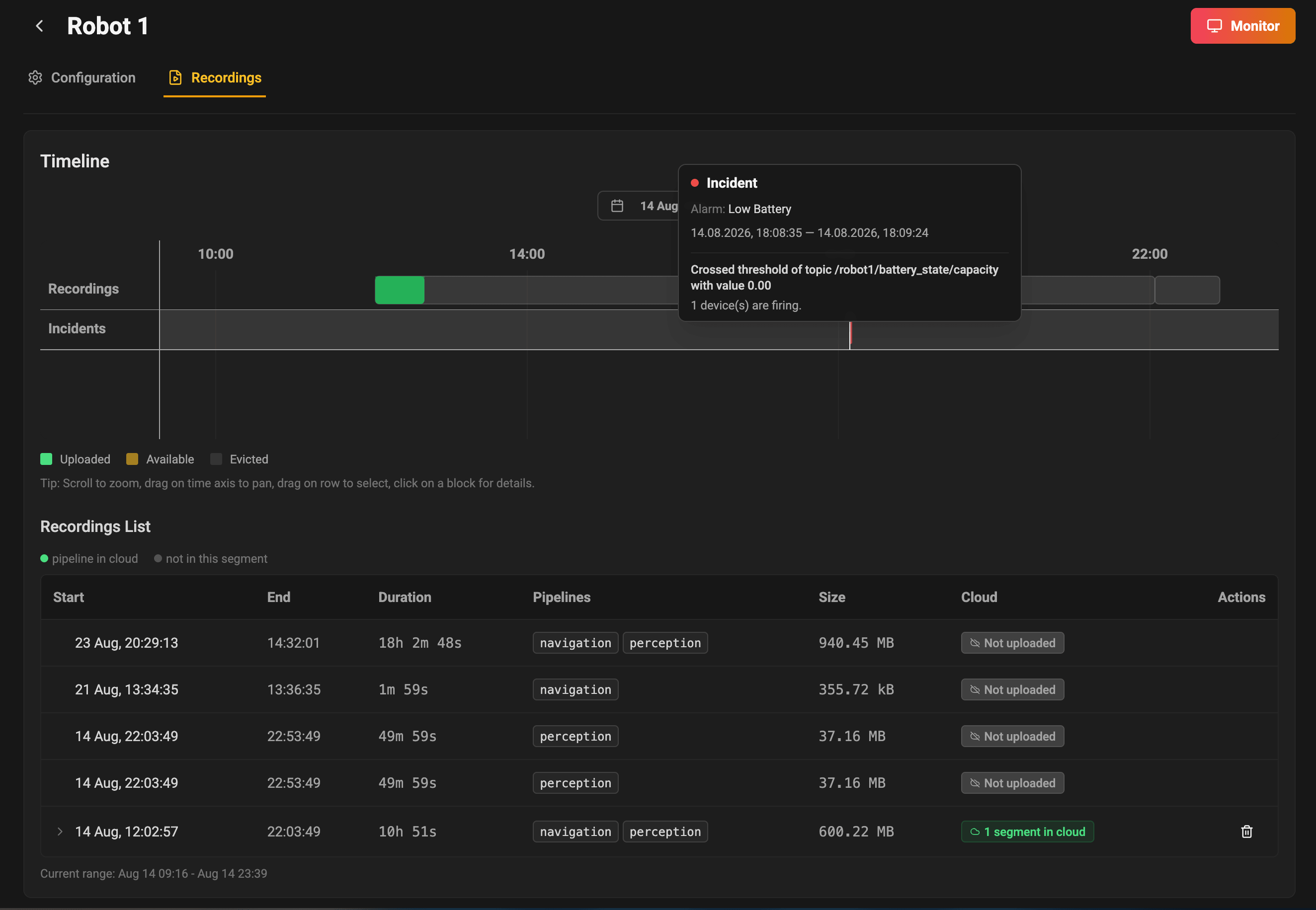Click the Low Battery alarm name in tooltip
Viewport: 1316px width, 910px height.
point(759,209)
